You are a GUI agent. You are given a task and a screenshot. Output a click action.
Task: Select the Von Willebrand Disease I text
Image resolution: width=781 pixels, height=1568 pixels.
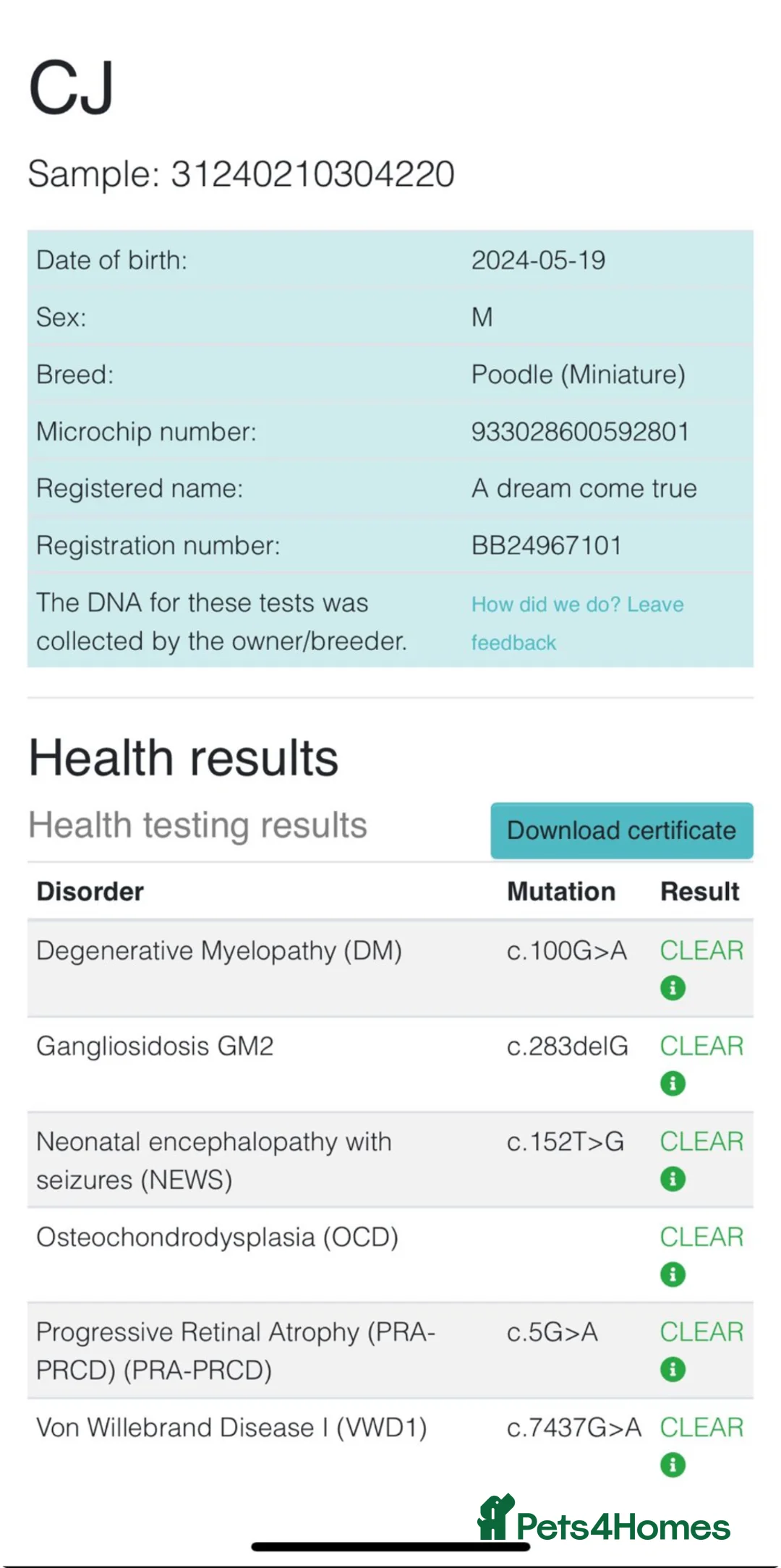point(231,1428)
